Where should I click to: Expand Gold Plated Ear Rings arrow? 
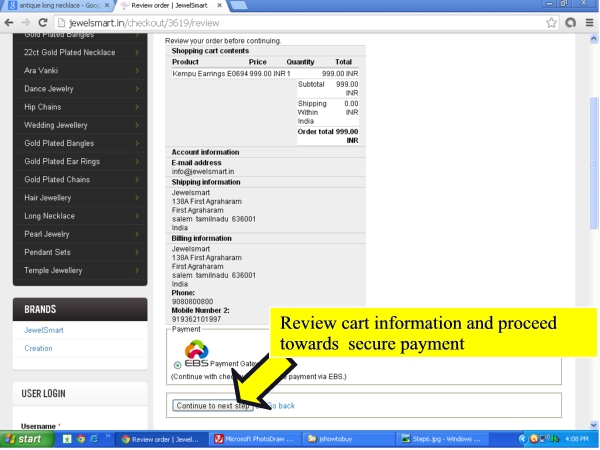point(137,161)
